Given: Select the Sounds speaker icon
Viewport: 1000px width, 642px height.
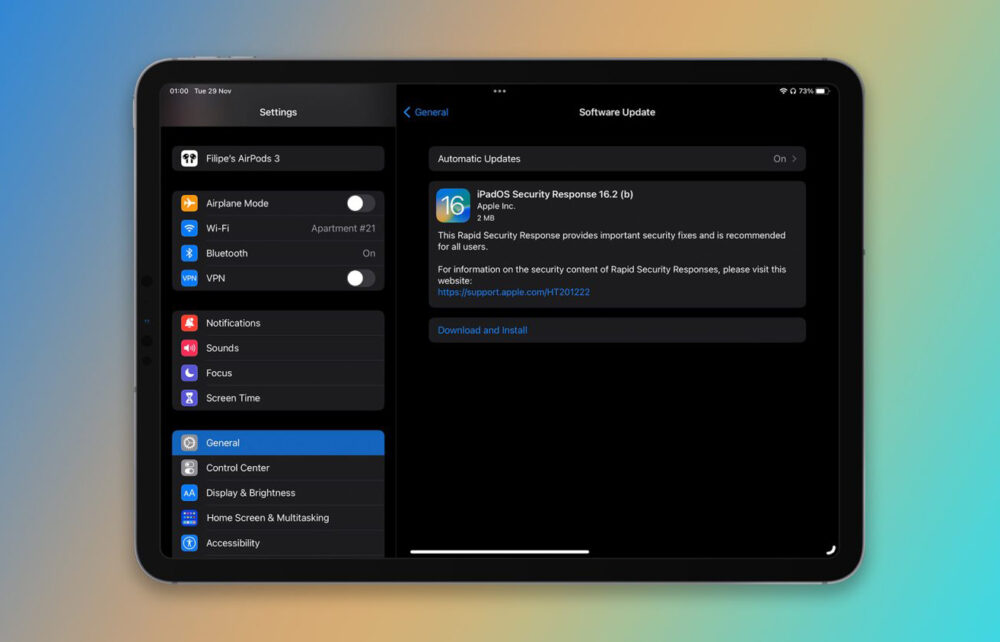Looking at the screenshot, I should pos(188,347).
